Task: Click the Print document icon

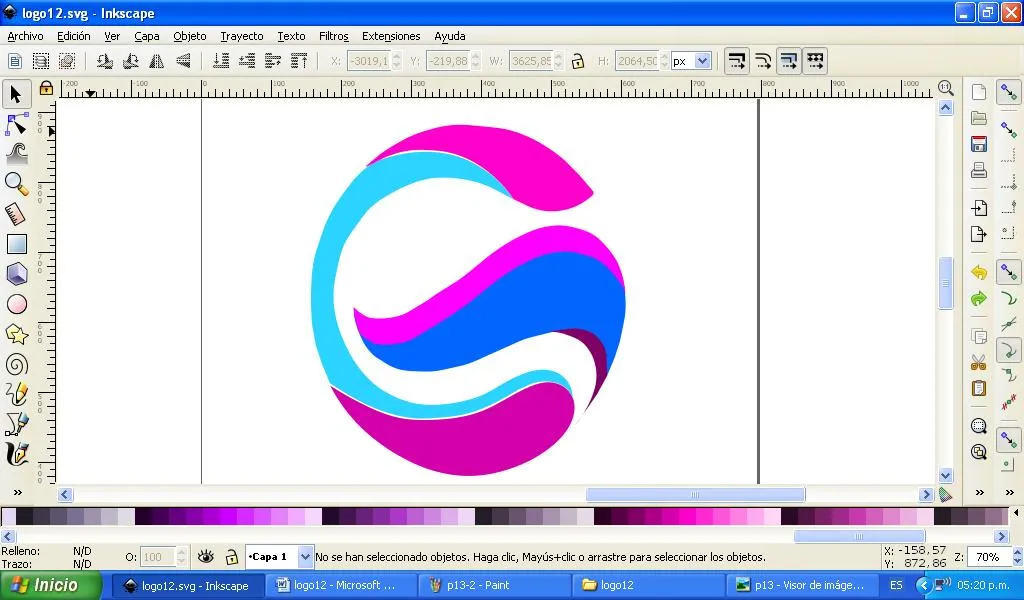Action: pos(978,170)
